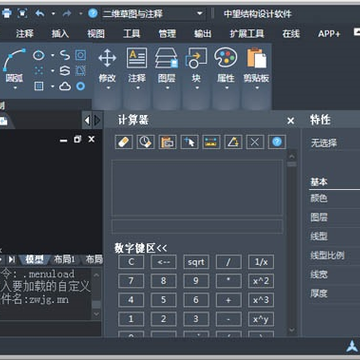Expand the 图层 panel dropdown arrow

167,88
